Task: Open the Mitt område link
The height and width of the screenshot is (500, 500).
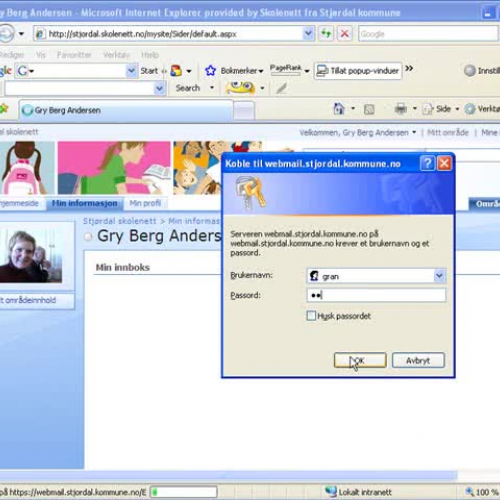Action: pyautogui.click(x=448, y=132)
